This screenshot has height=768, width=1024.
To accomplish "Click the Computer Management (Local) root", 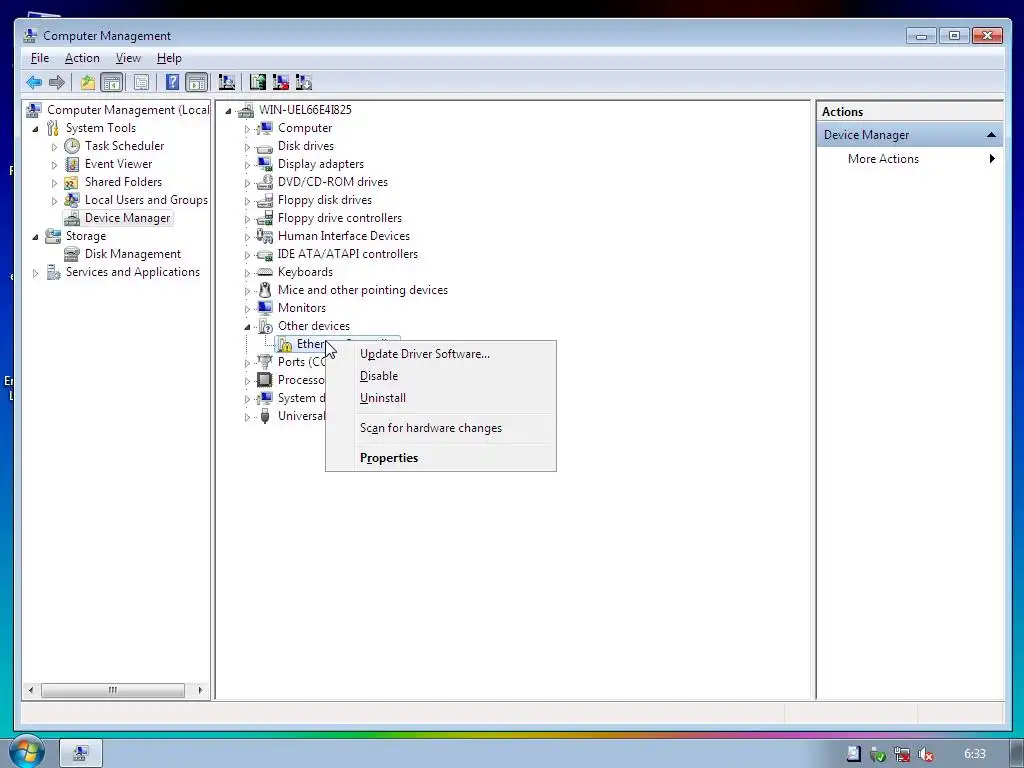I will coord(128,110).
